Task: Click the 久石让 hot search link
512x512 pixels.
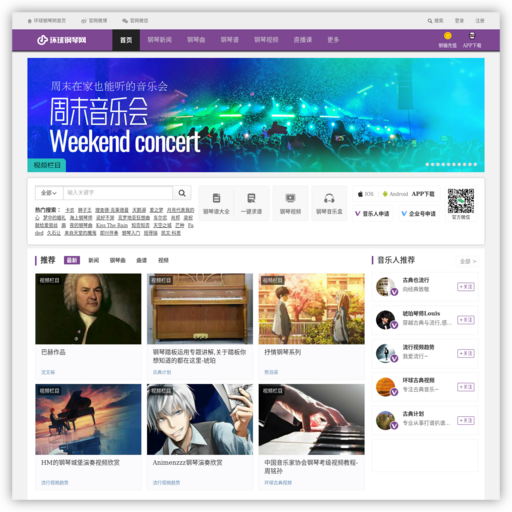Action: click(x=54, y=233)
